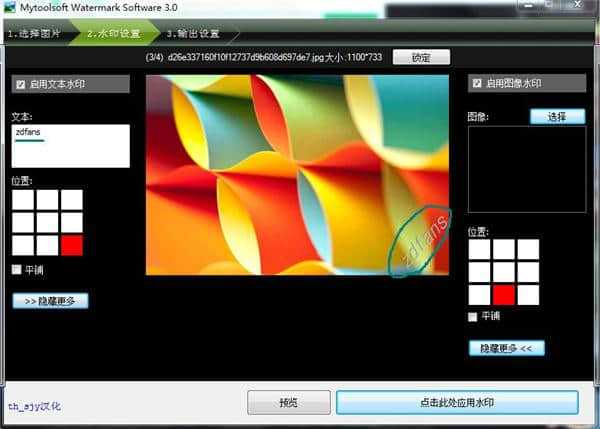Select center text watermark position square
The image size is (600, 429).
click(47, 222)
